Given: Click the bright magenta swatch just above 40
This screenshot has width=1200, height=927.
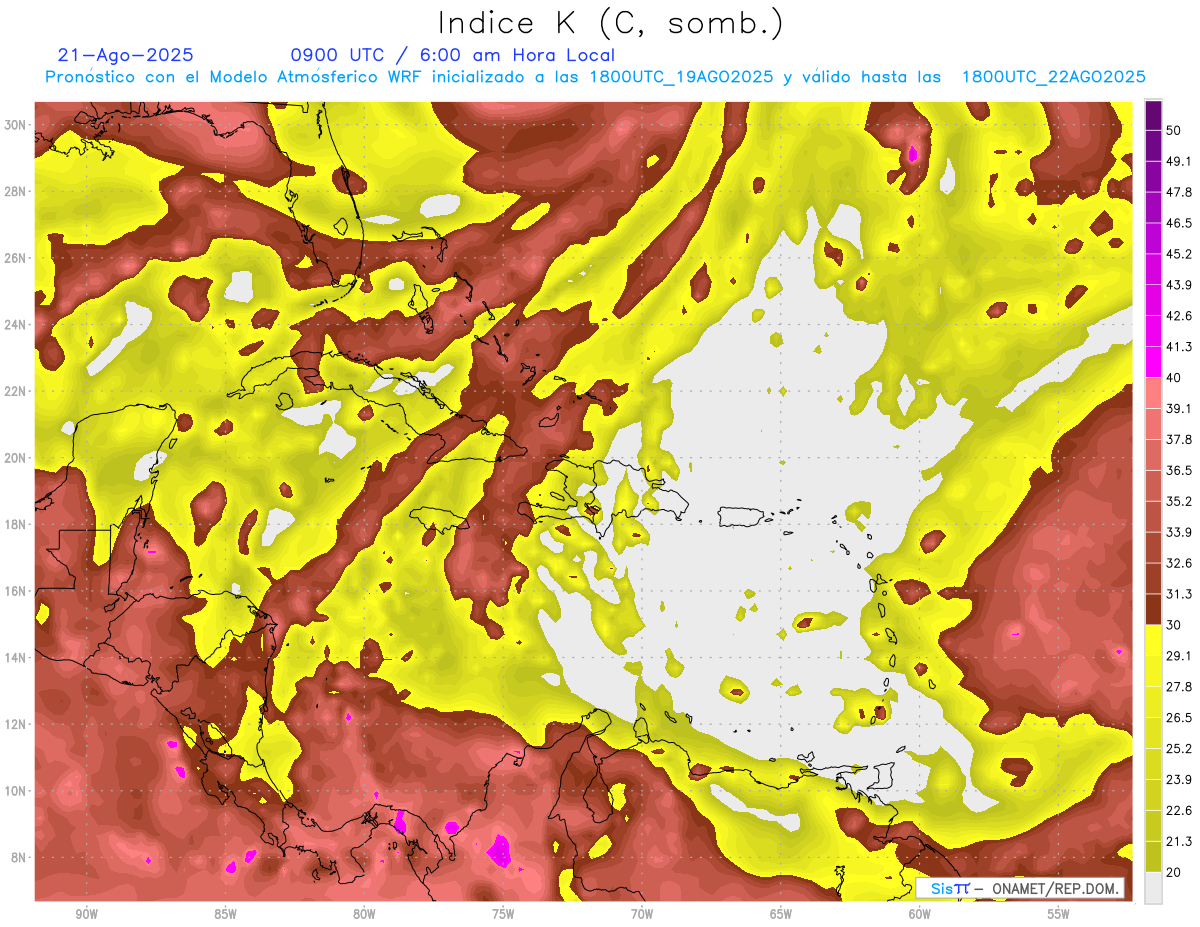Looking at the screenshot, I should pyautogui.click(x=1153, y=362).
